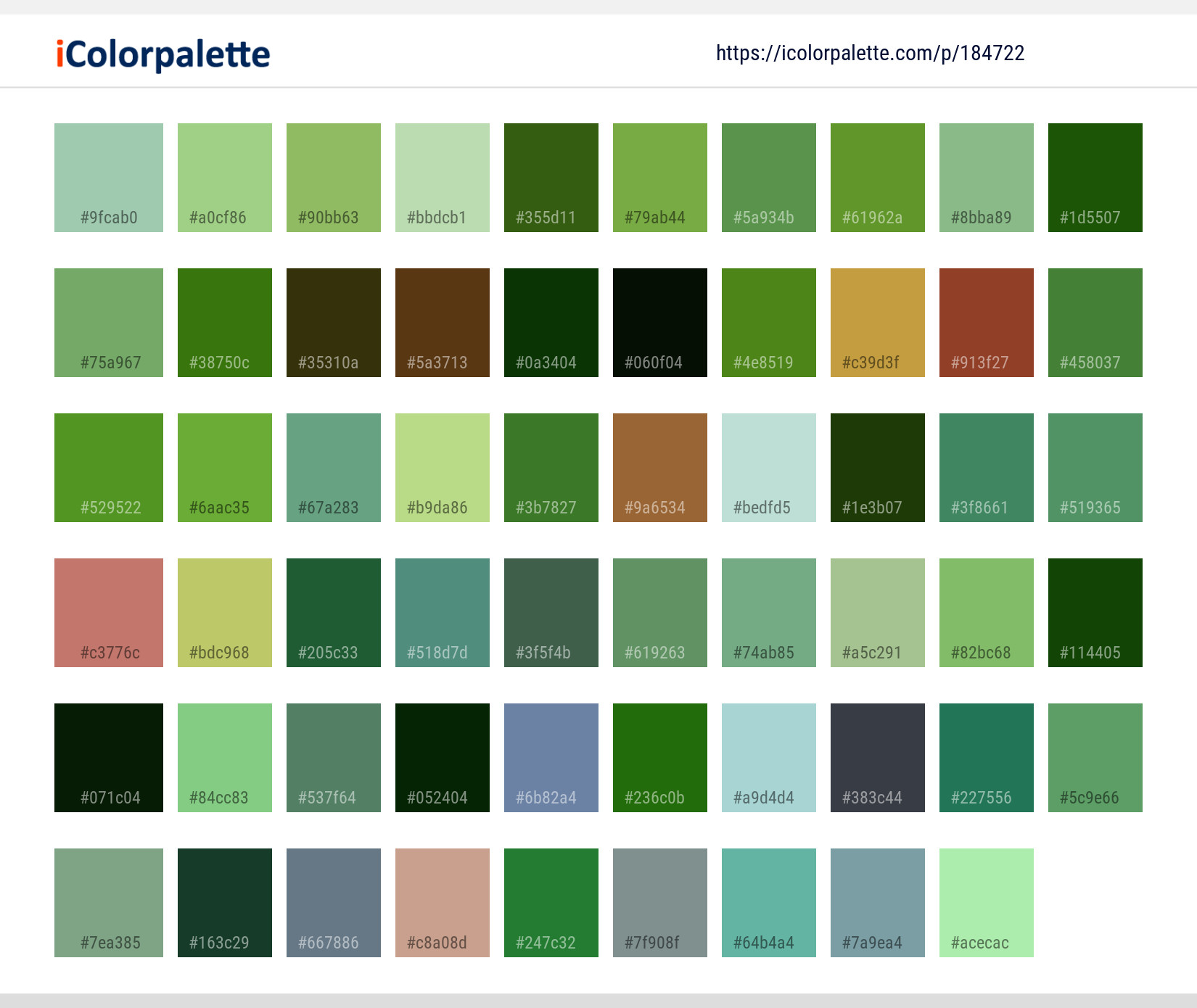1197x1008 pixels.
Task: Choose the #114405 swatch
Action: (x=1095, y=613)
